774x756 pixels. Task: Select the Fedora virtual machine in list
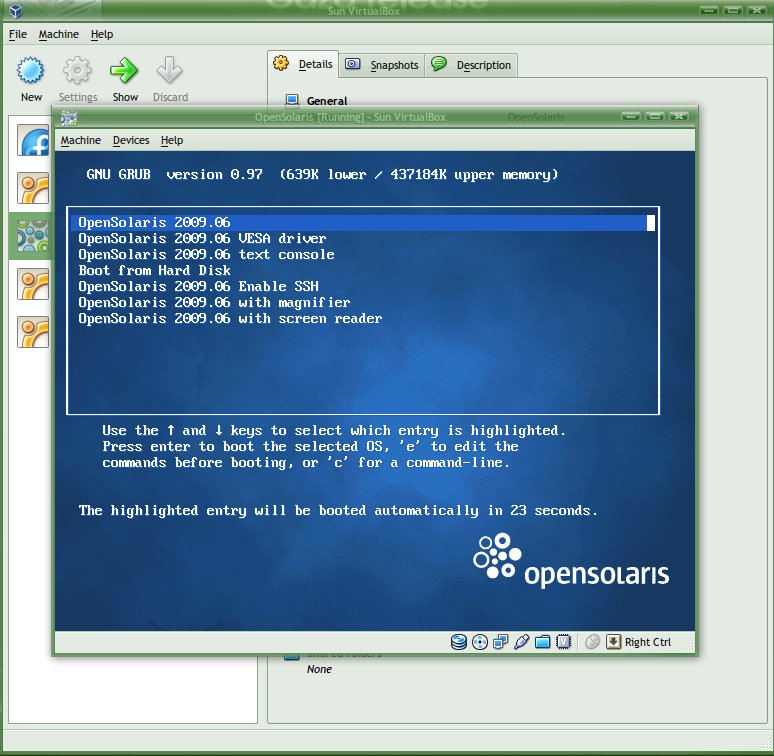(x=33, y=140)
